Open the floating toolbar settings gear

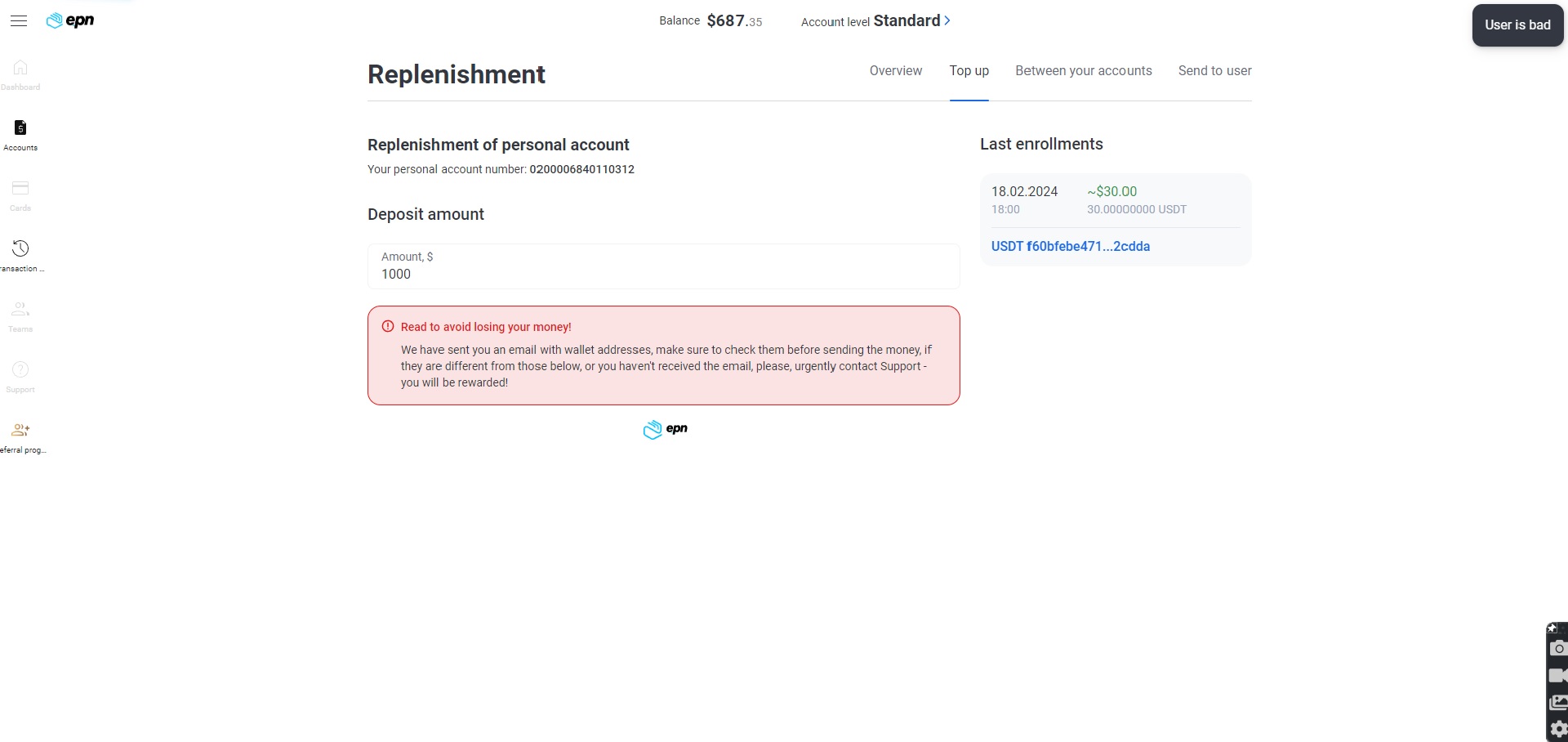[x=1558, y=730]
